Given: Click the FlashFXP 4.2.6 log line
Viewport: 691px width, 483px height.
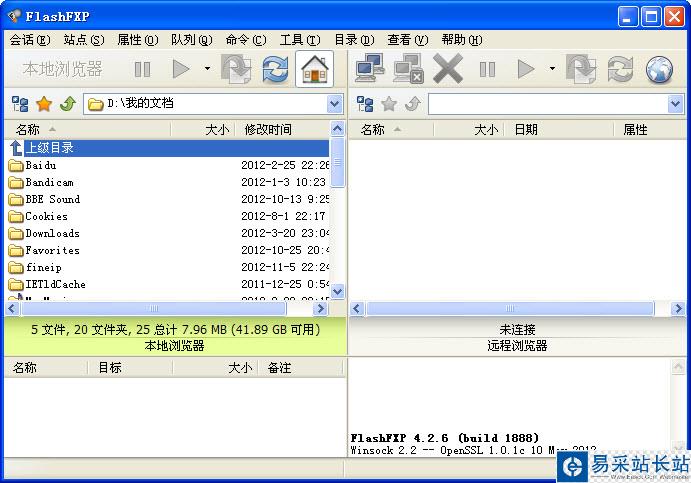Looking at the screenshot, I should (445, 438).
